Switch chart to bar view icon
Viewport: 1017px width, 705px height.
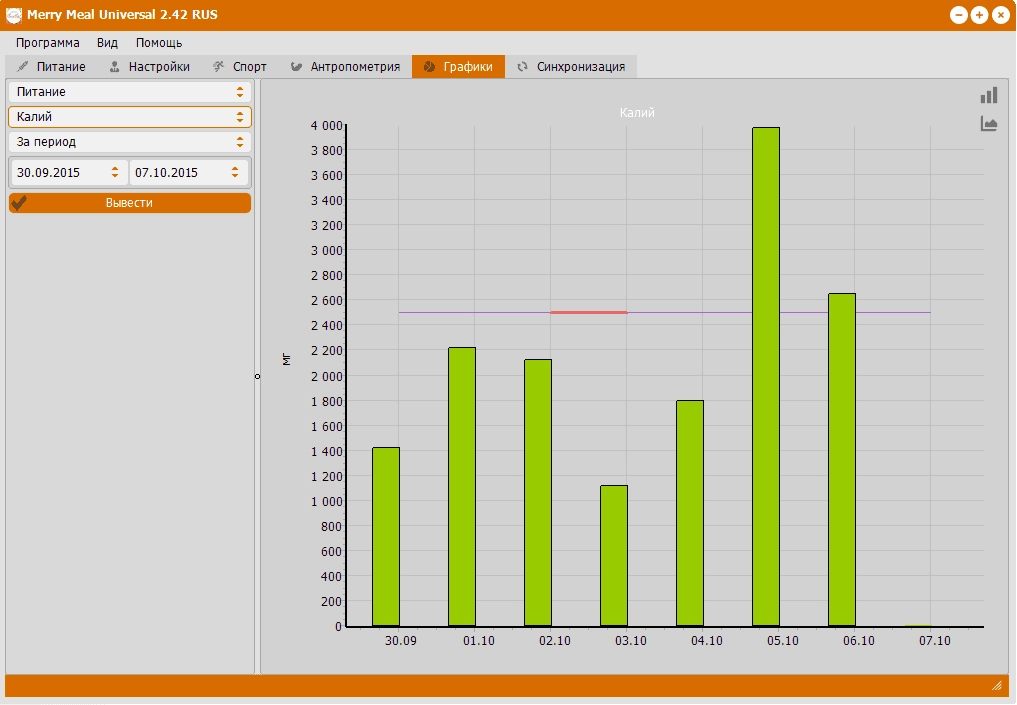(988, 96)
